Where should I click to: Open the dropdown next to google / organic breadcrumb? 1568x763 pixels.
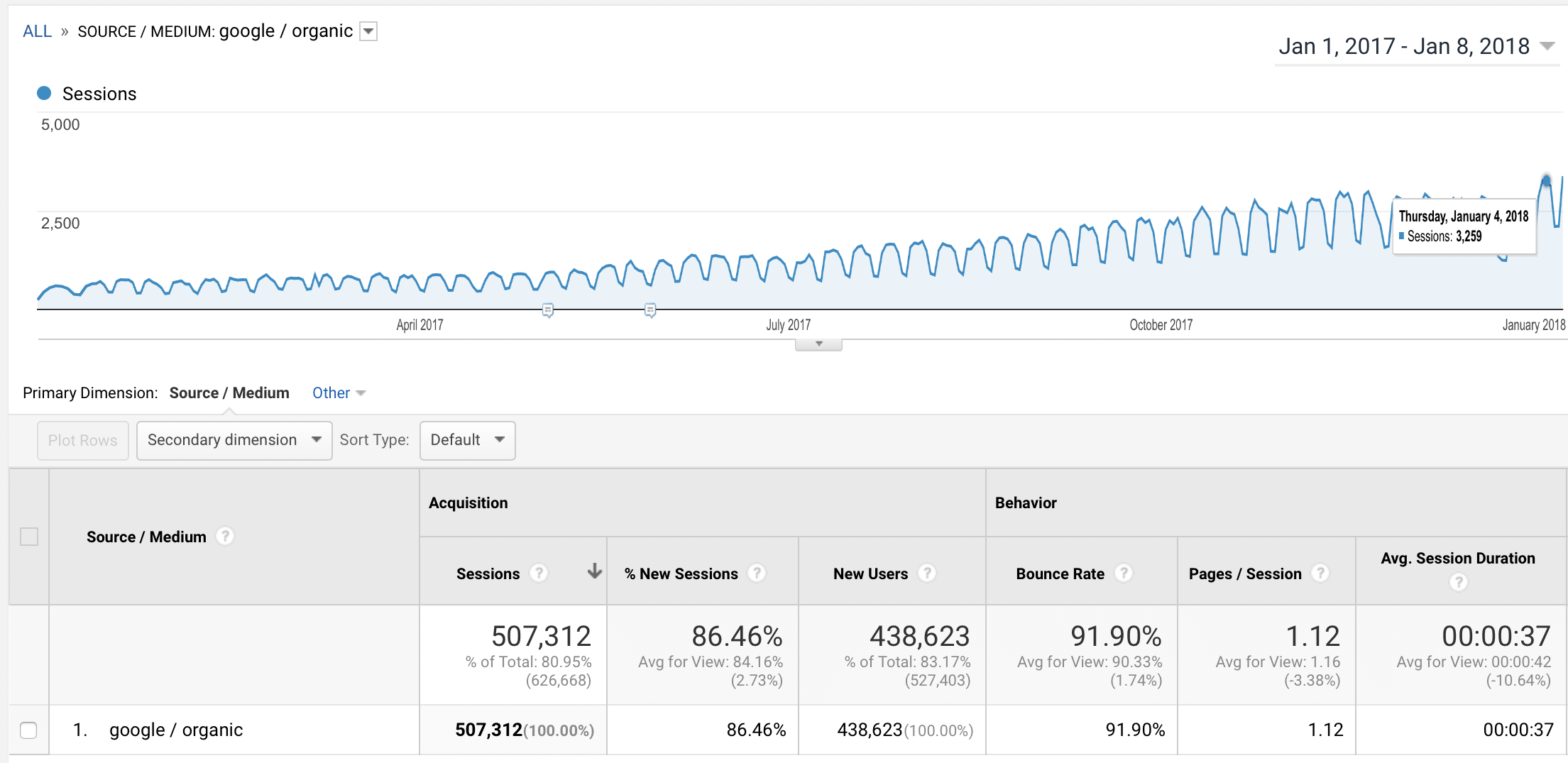point(368,31)
